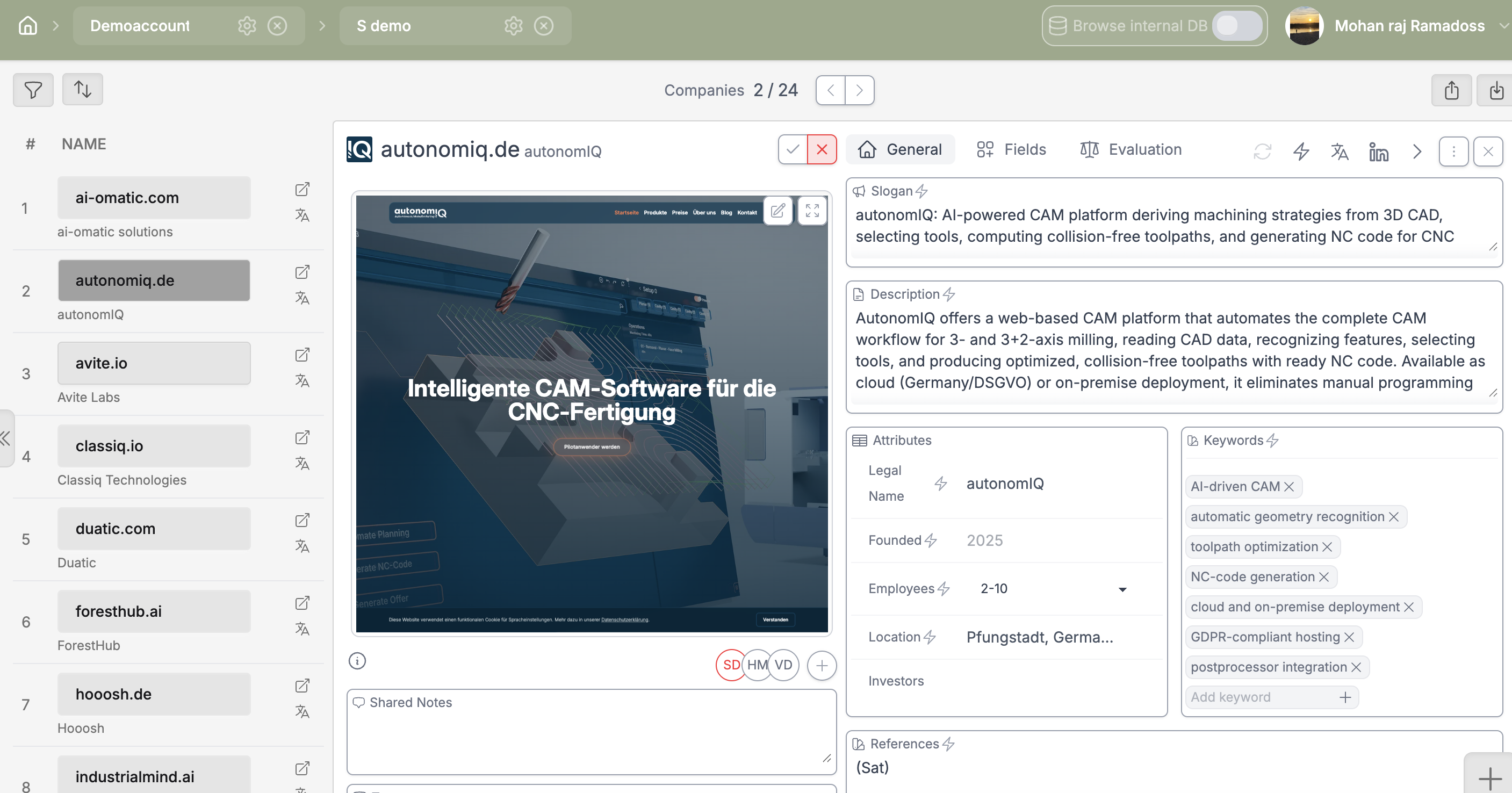Expand screenshot to fullscreen
Viewport: 1512px width, 793px height.
(812, 211)
